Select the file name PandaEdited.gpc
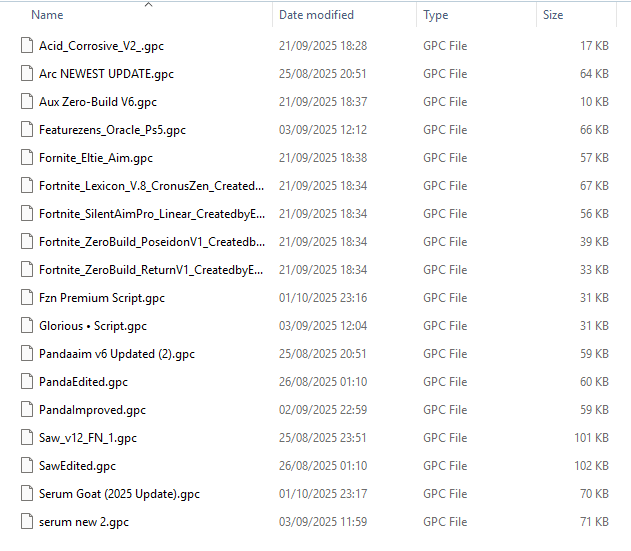This screenshot has width=631, height=551. (83, 382)
